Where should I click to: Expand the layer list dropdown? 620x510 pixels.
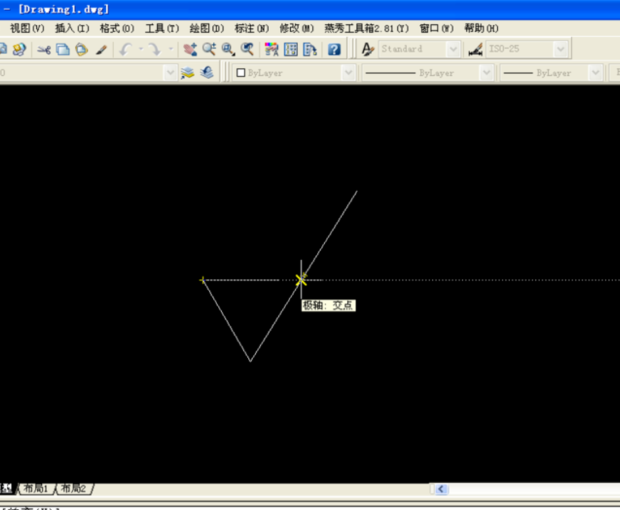(170, 73)
